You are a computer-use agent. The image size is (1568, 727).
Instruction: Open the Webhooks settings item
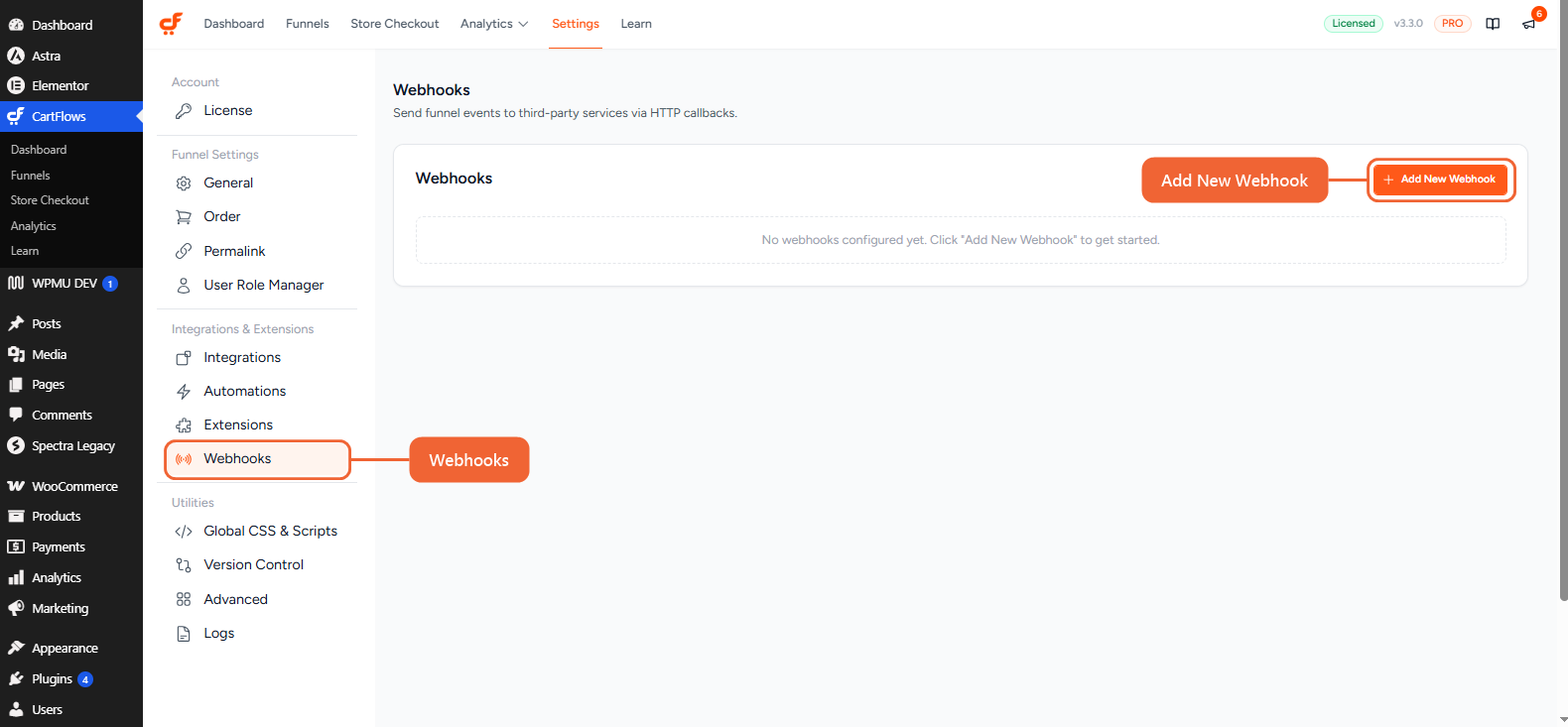pos(257,459)
